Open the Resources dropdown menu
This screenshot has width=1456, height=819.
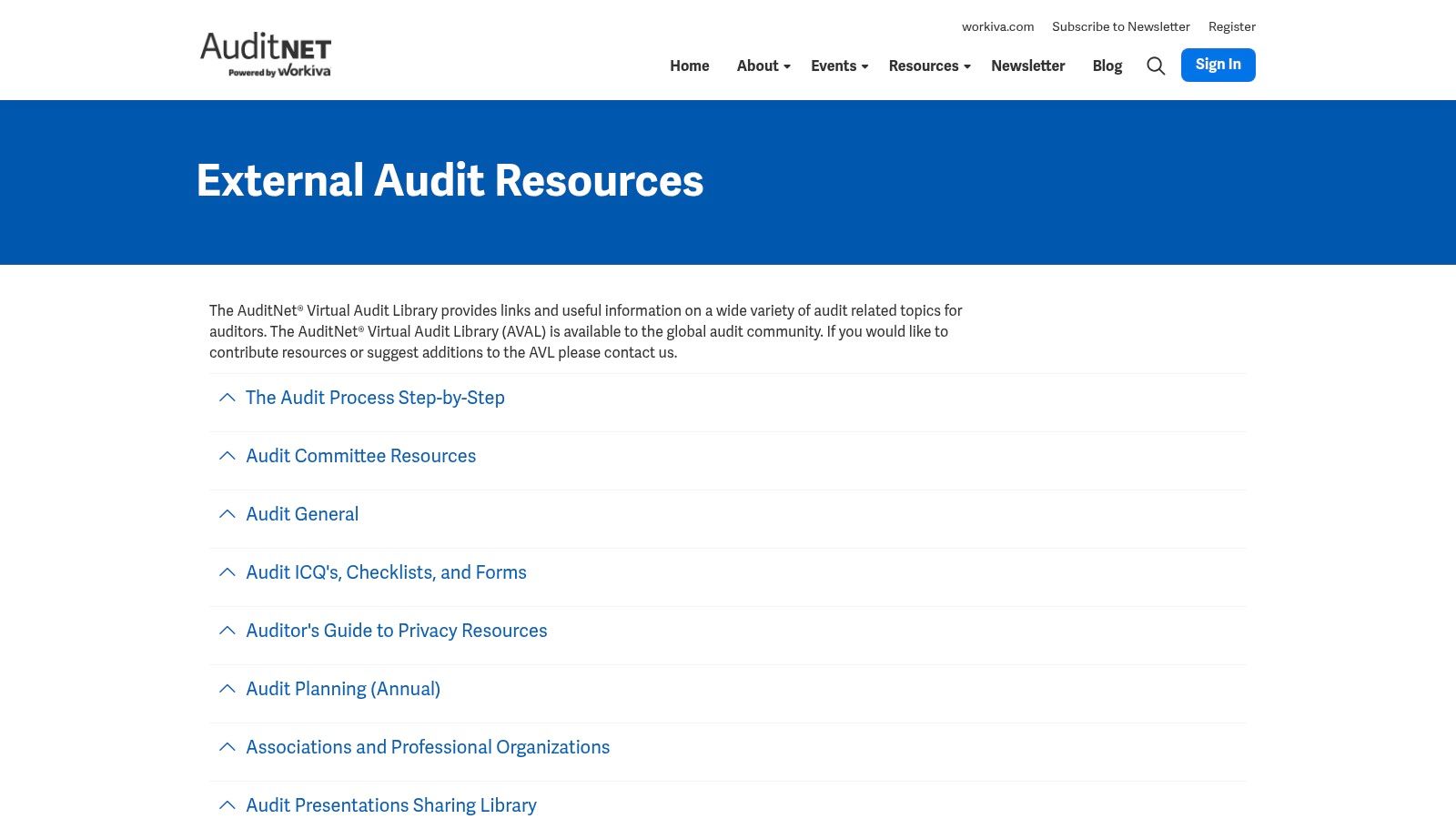pos(927,66)
